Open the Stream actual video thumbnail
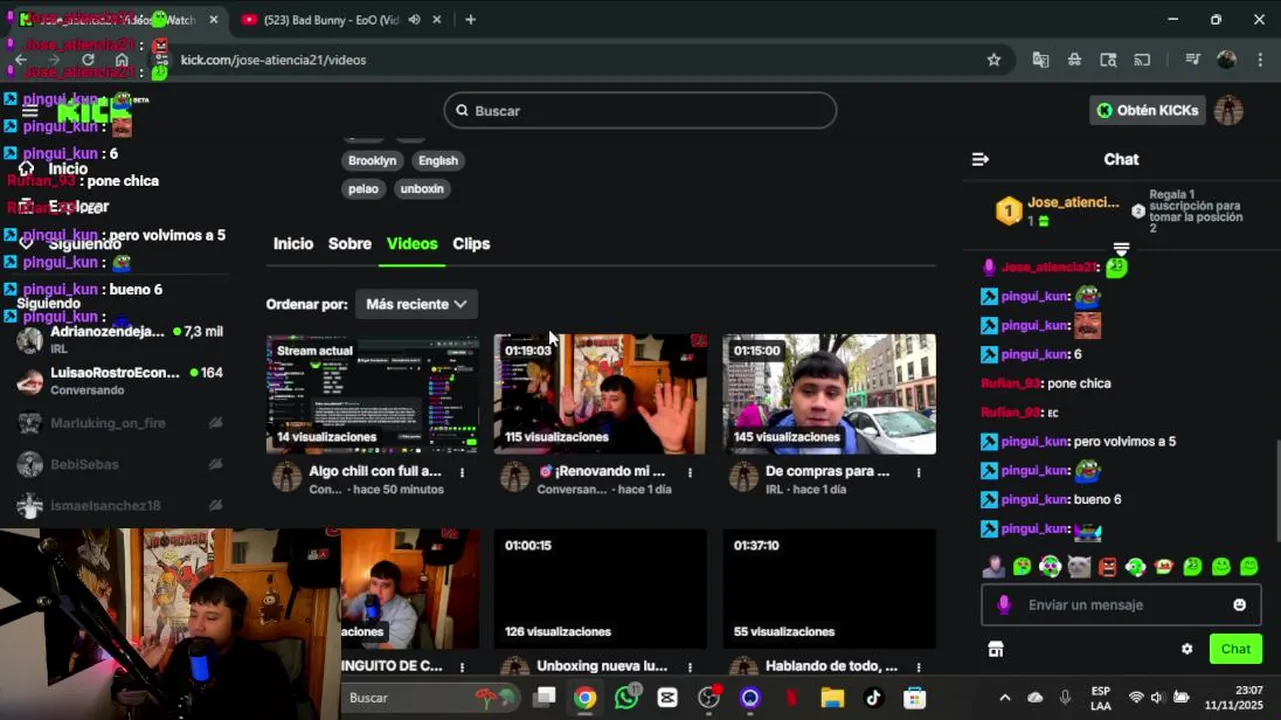The height and width of the screenshot is (720, 1281). pyautogui.click(x=372, y=394)
